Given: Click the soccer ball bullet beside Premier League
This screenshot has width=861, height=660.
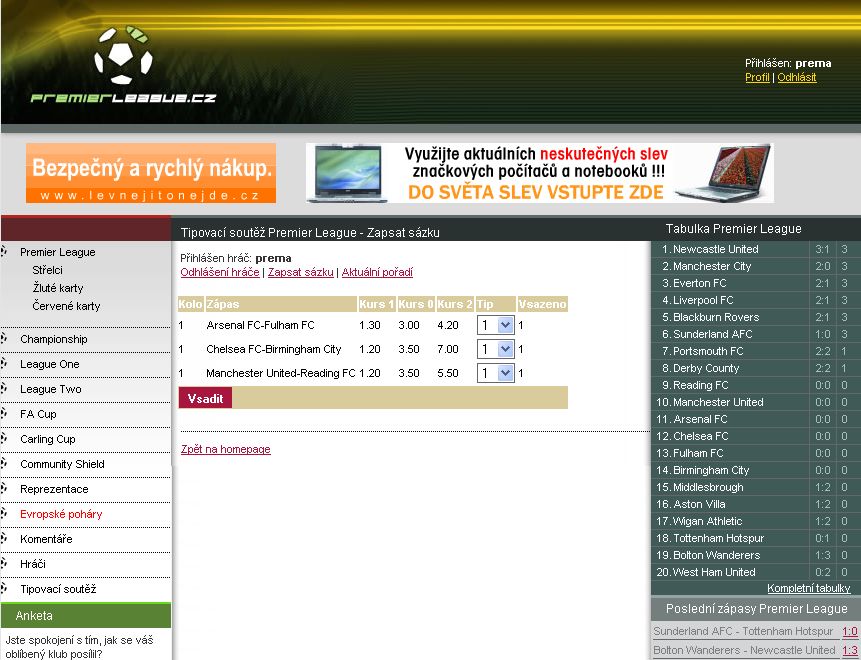Looking at the screenshot, I should 4,251.
